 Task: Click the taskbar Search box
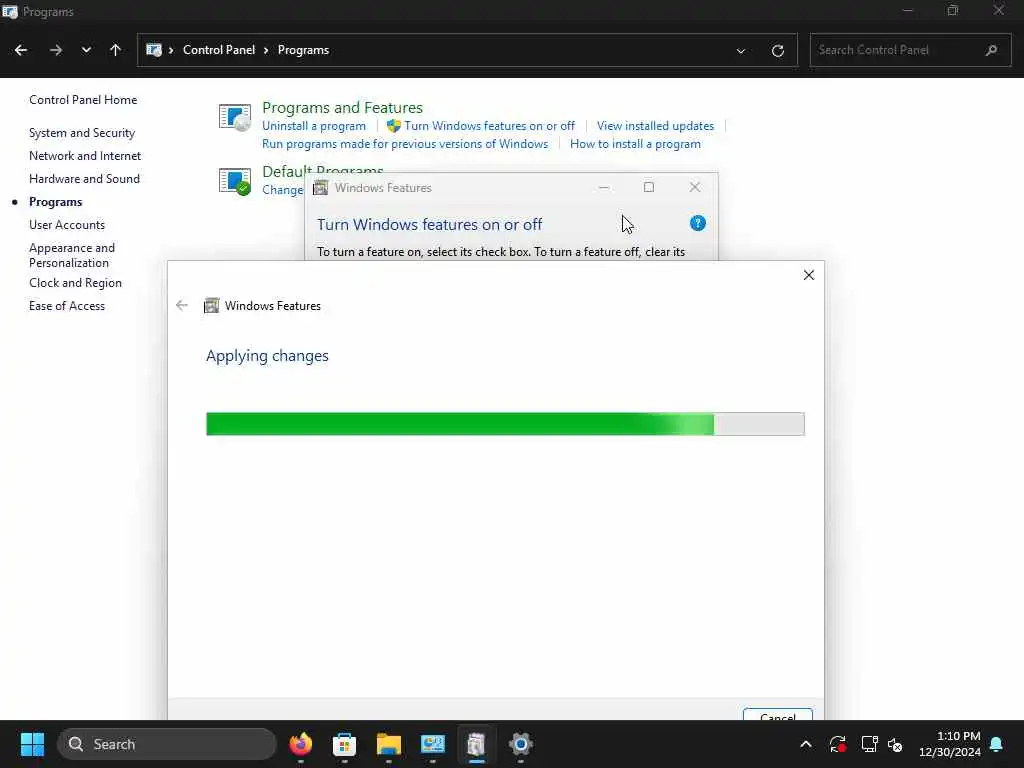[x=167, y=744]
